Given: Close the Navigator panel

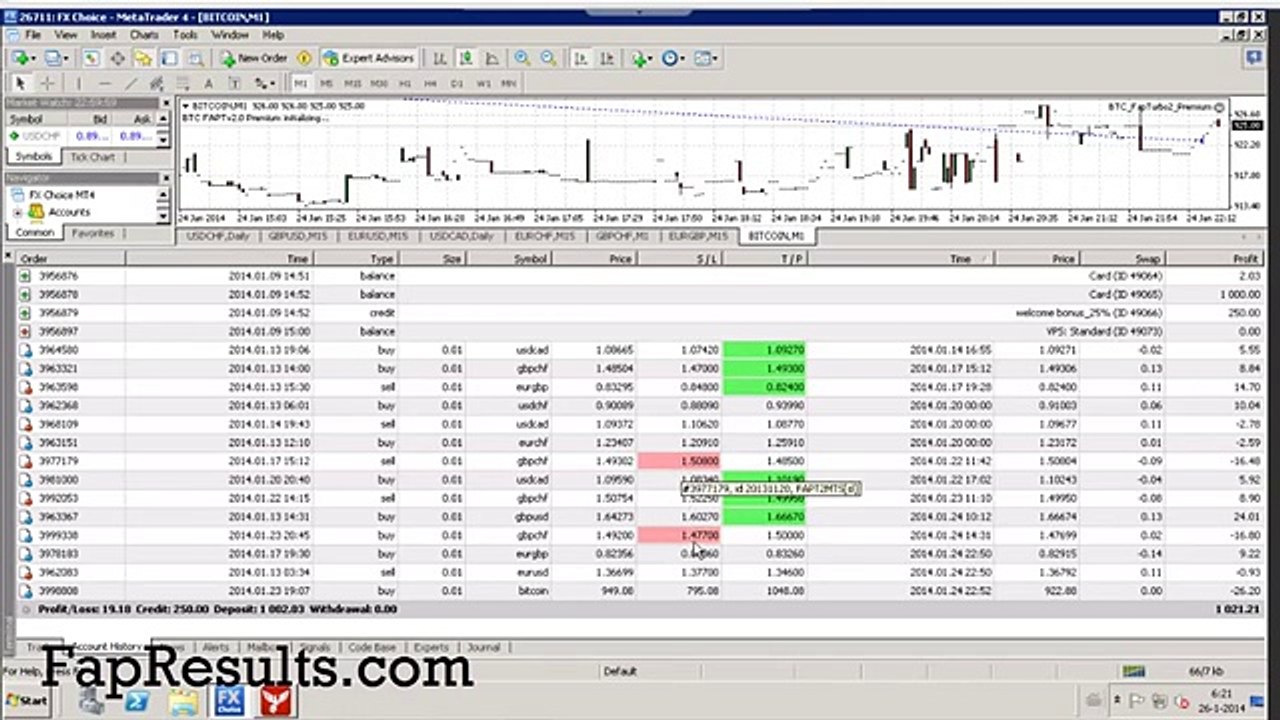Looking at the screenshot, I should (164, 178).
